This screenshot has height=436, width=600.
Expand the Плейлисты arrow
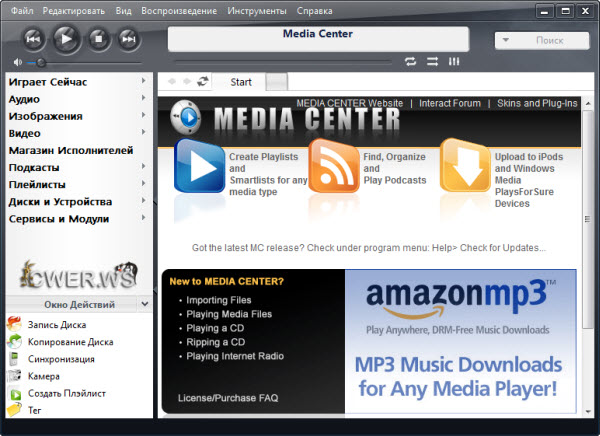click(143, 183)
